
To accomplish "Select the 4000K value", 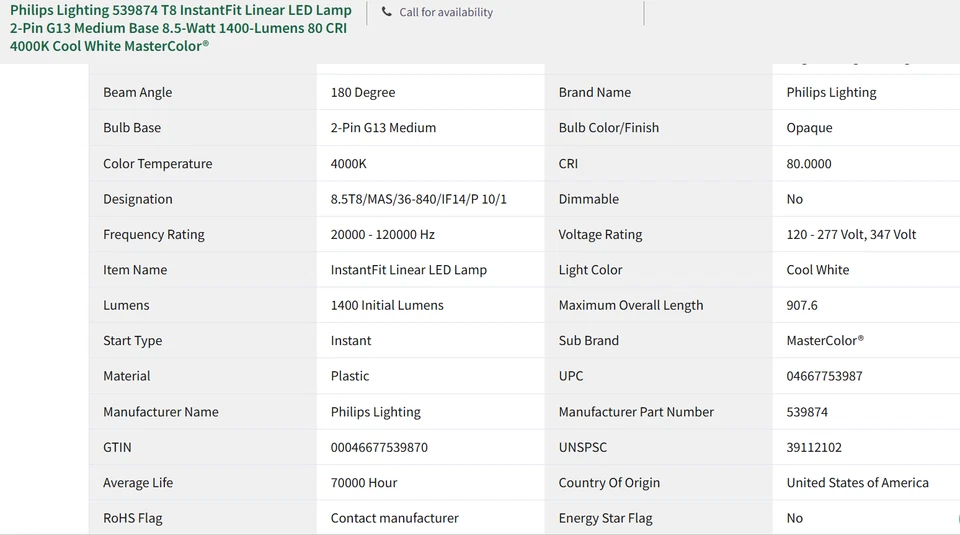I will tap(348, 163).
